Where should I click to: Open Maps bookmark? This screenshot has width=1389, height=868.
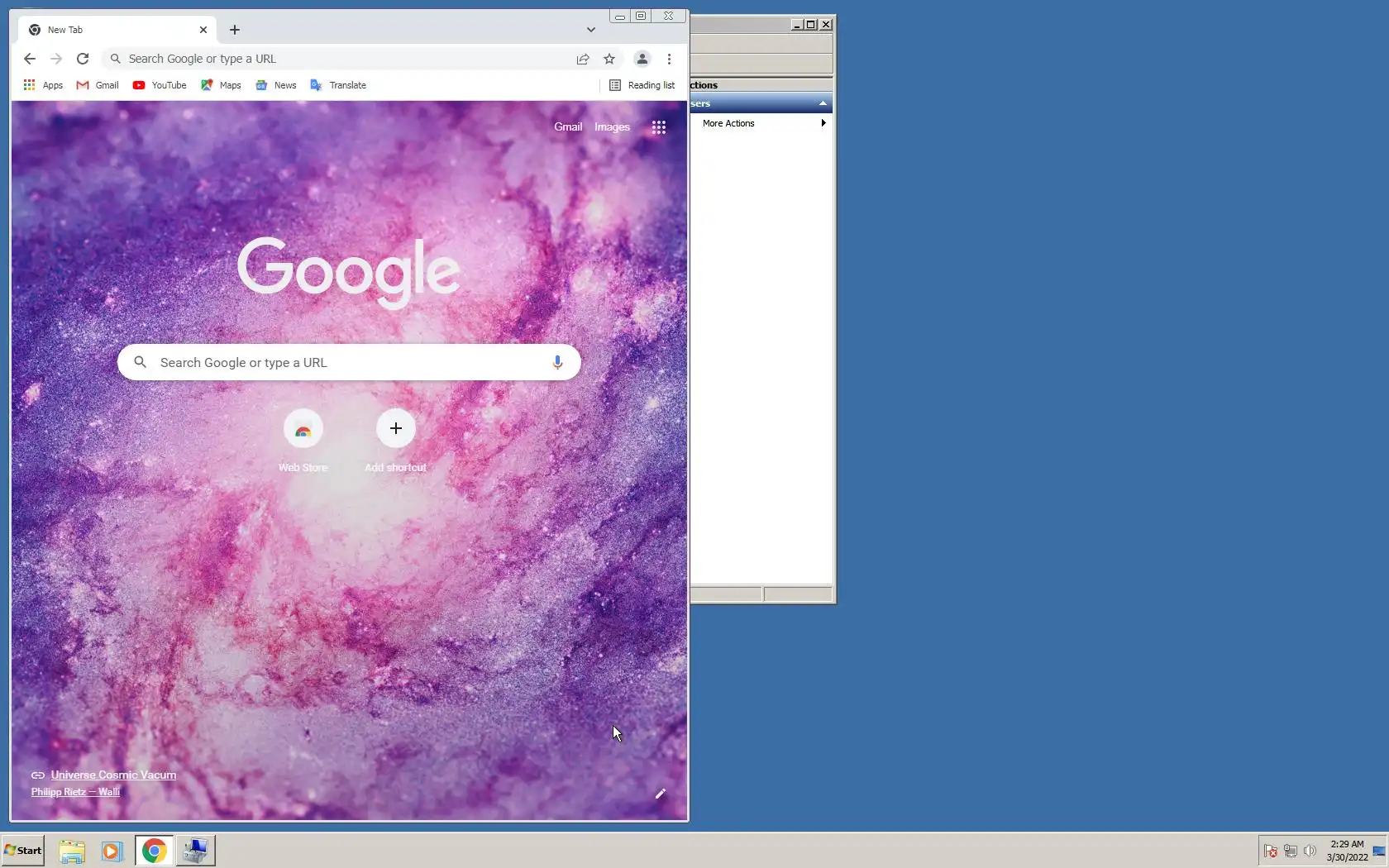click(x=221, y=85)
